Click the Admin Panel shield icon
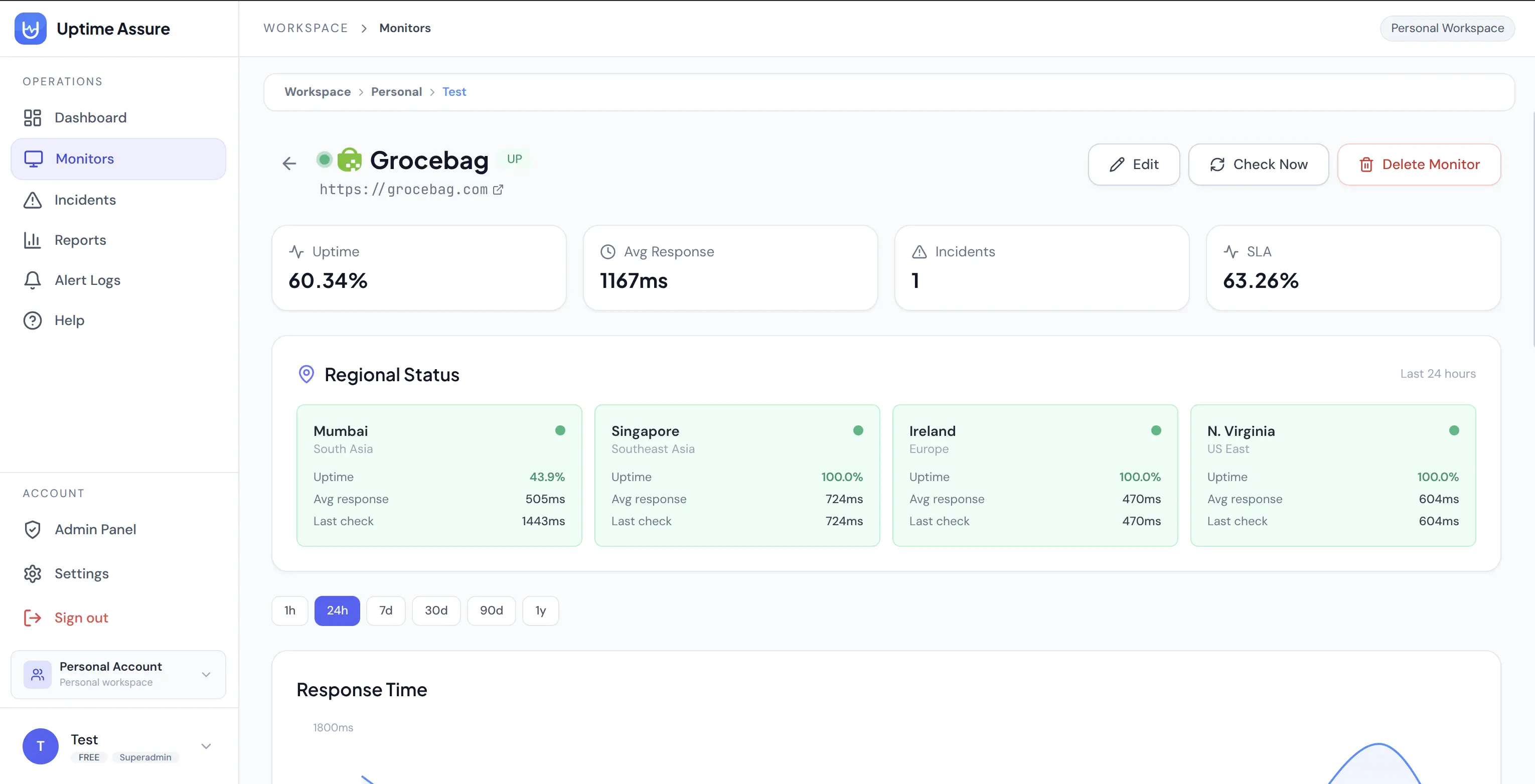 [32, 529]
